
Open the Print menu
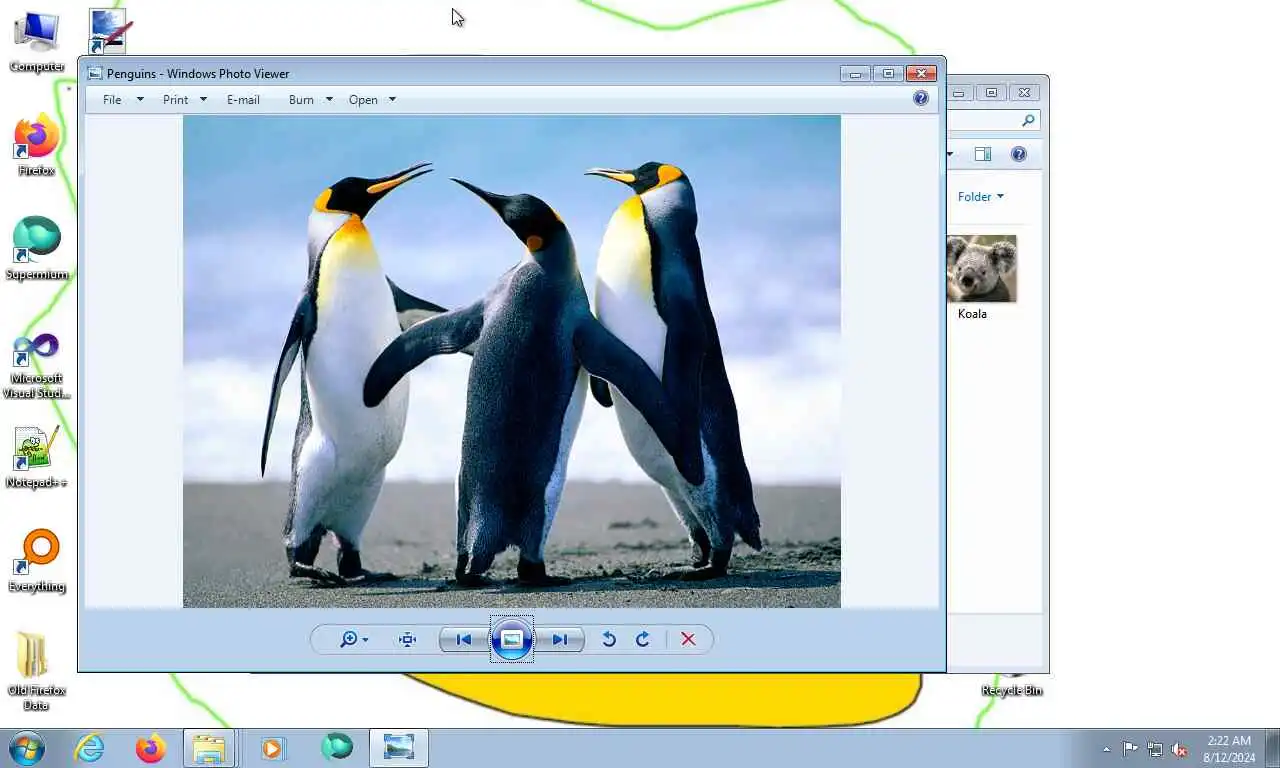pyautogui.click(x=176, y=100)
